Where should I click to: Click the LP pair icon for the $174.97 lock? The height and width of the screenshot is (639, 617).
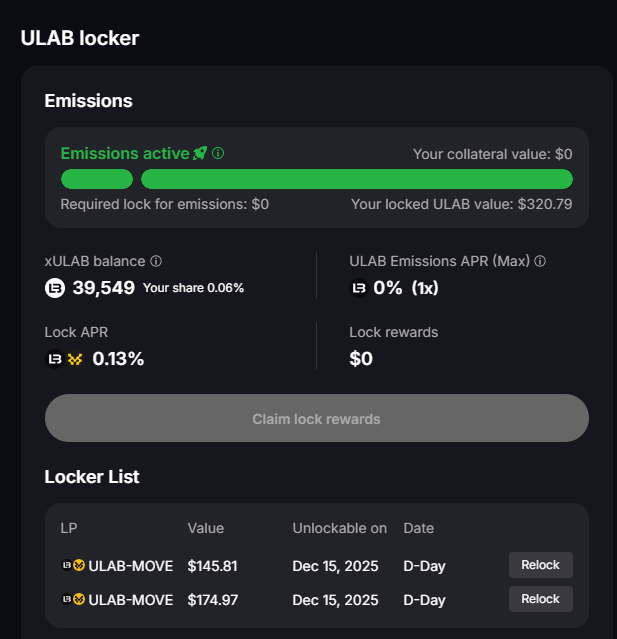click(x=73, y=599)
